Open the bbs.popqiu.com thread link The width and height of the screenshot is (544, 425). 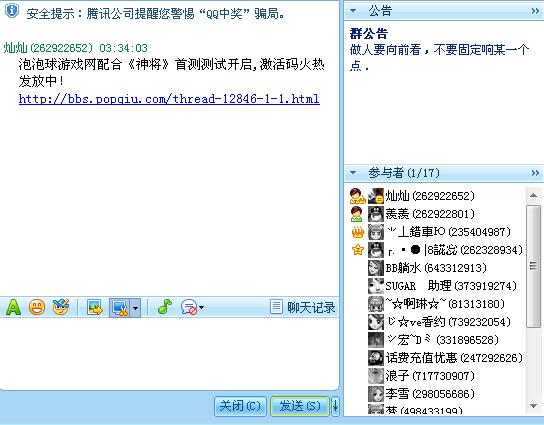click(x=169, y=99)
